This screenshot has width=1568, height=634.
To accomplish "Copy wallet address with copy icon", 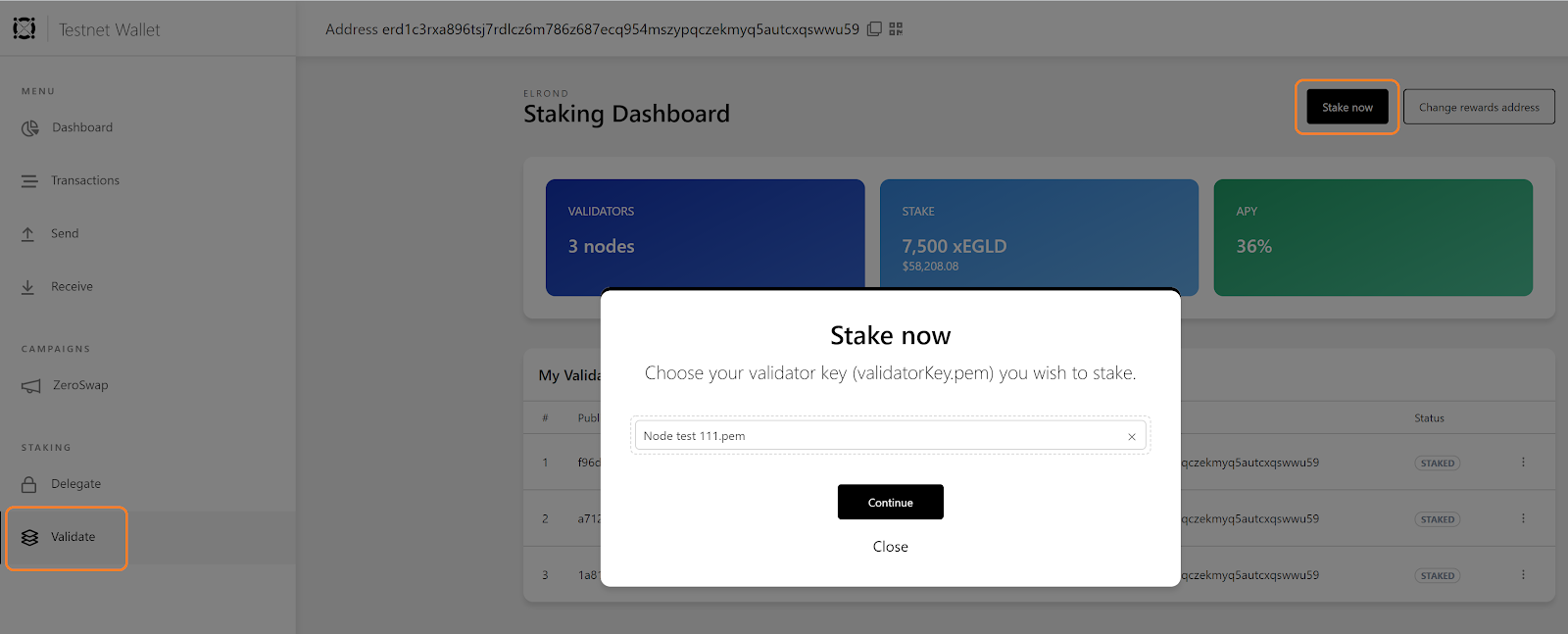I will [x=874, y=29].
